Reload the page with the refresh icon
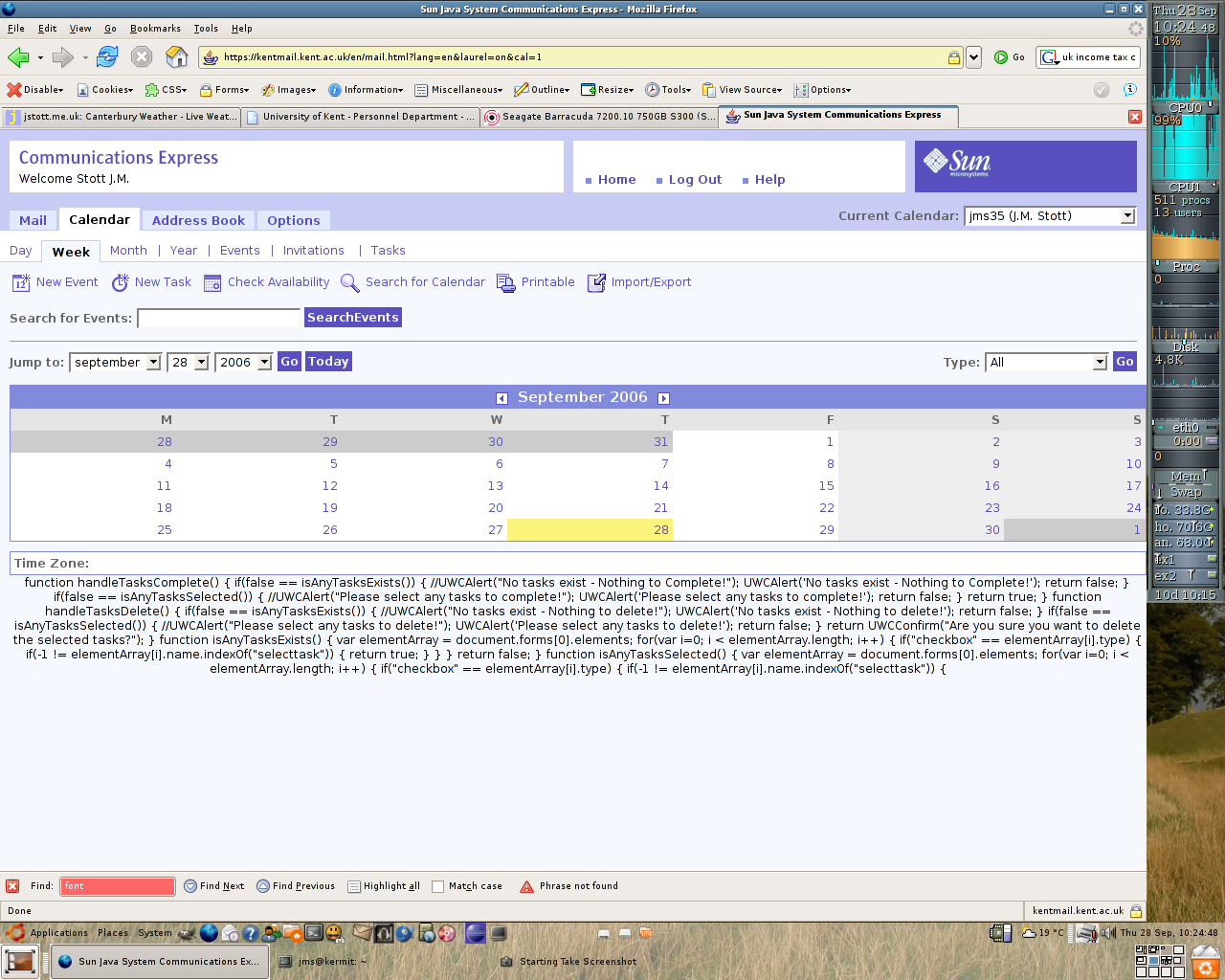The height and width of the screenshot is (980, 1225). pyautogui.click(x=107, y=57)
